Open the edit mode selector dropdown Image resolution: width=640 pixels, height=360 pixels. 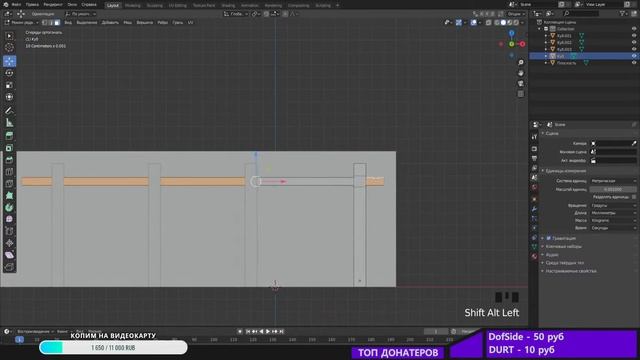tap(21, 22)
